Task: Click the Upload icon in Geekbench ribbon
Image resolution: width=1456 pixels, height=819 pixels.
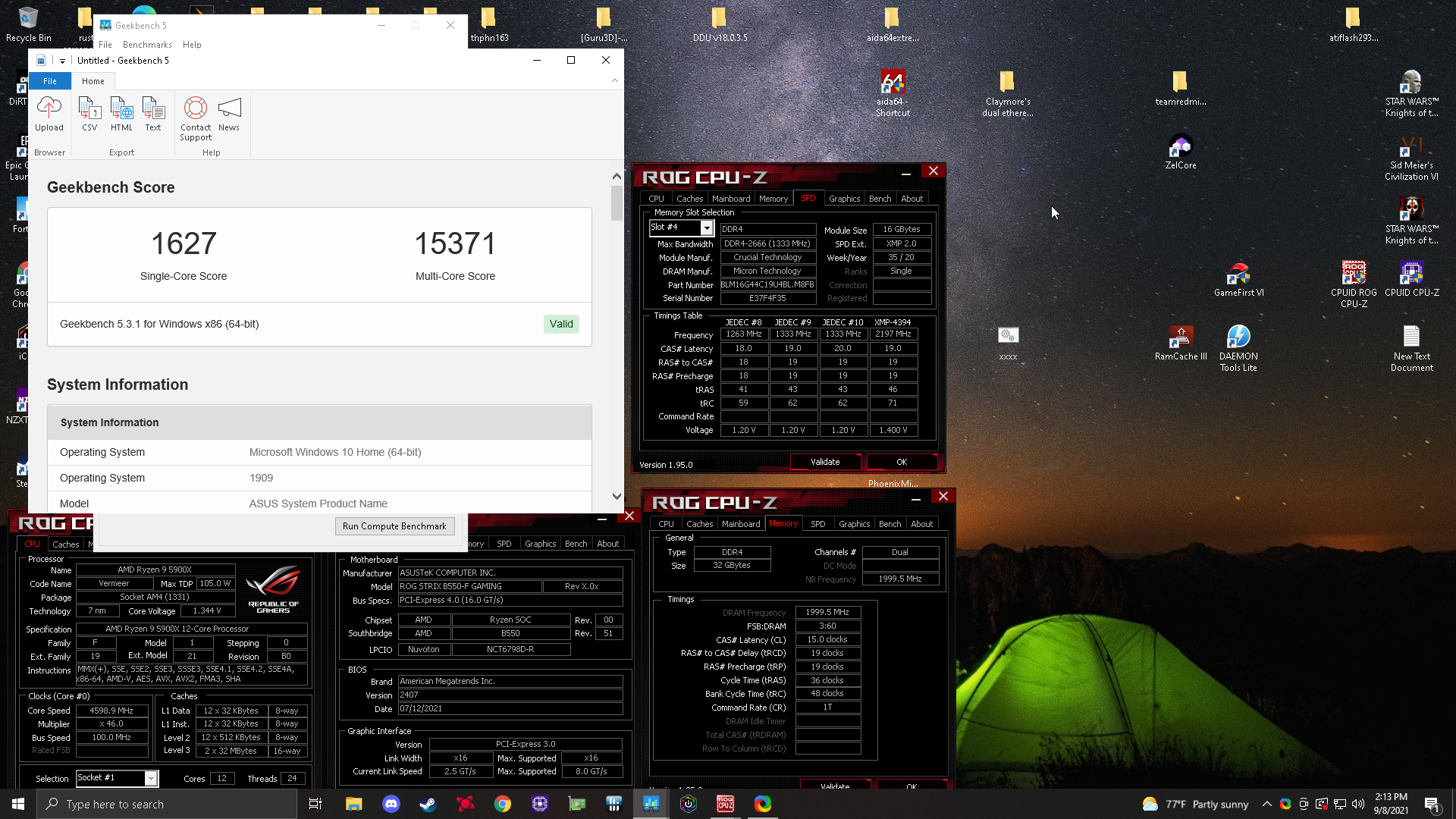Action: click(49, 114)
